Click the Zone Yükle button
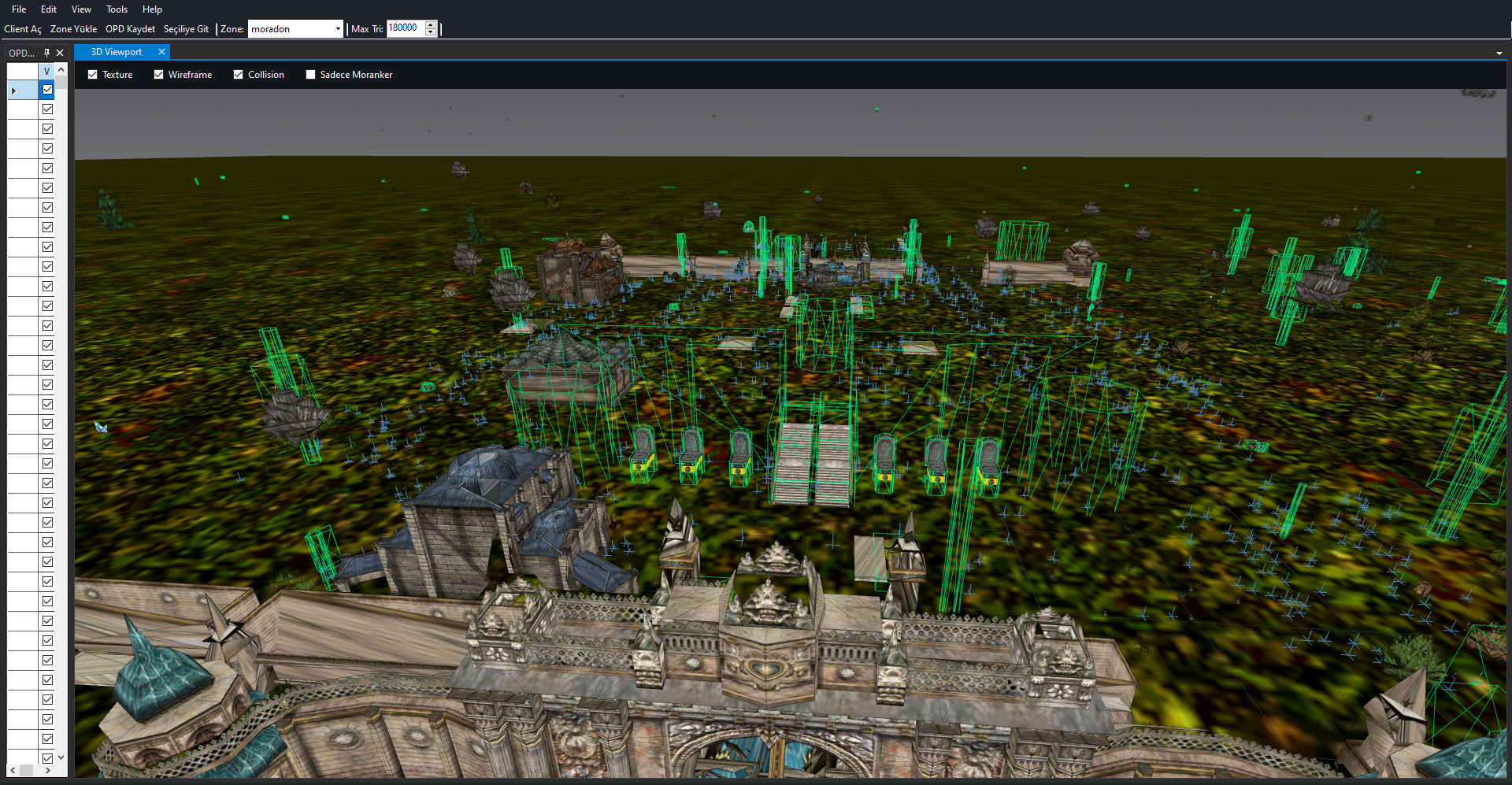Image resolution: width=1512 pixels, height=785 pixels. pos(74,29)
